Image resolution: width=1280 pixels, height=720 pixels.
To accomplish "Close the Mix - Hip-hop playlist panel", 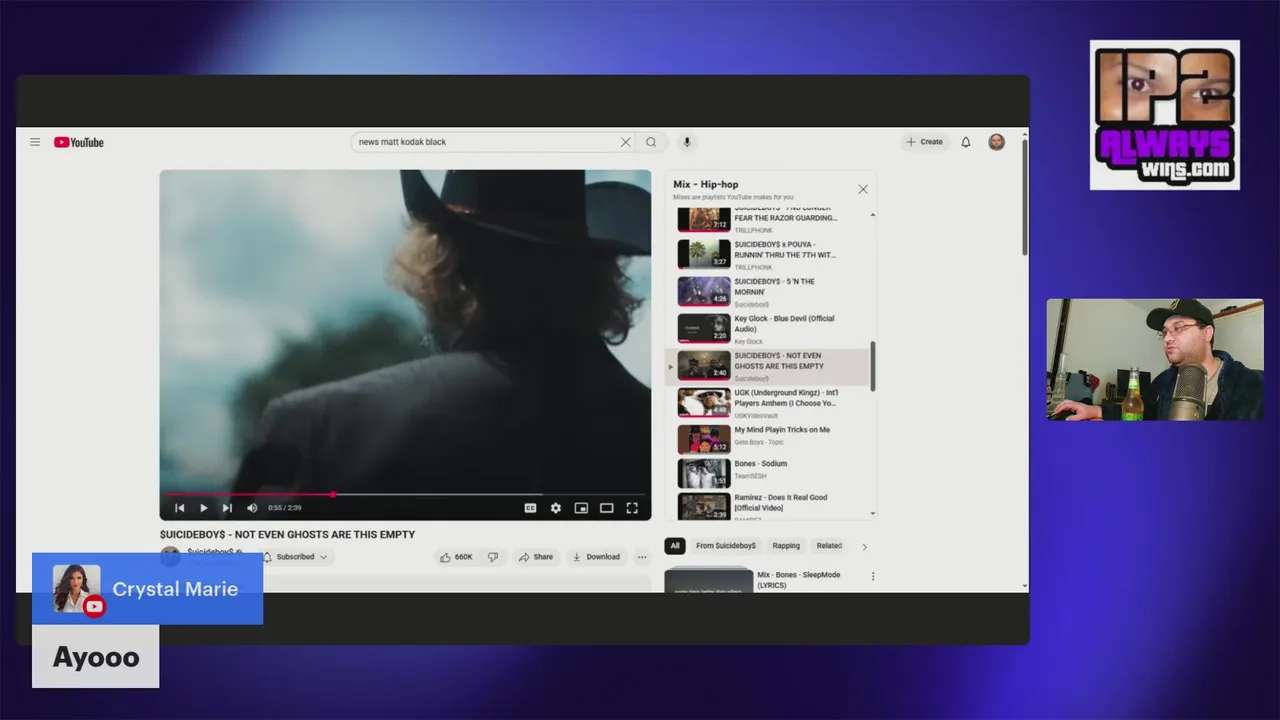I will coord(863,189).
